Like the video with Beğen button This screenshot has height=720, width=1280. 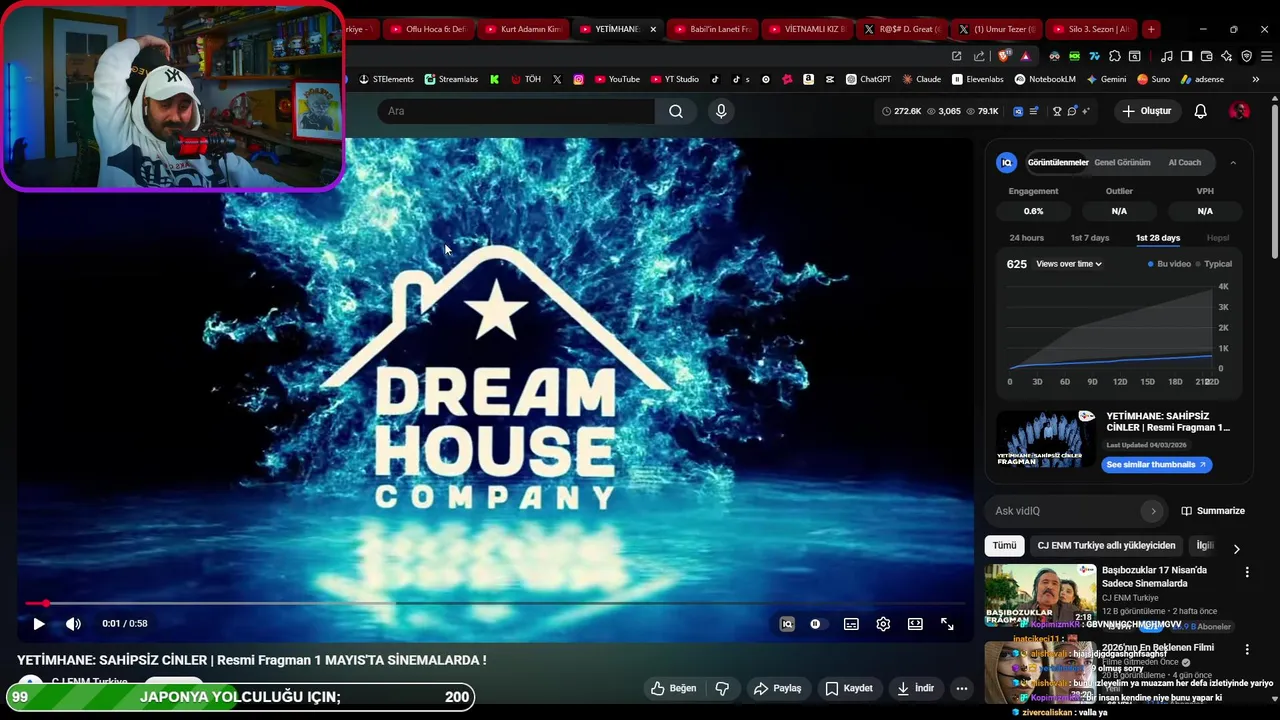(673, 688)
